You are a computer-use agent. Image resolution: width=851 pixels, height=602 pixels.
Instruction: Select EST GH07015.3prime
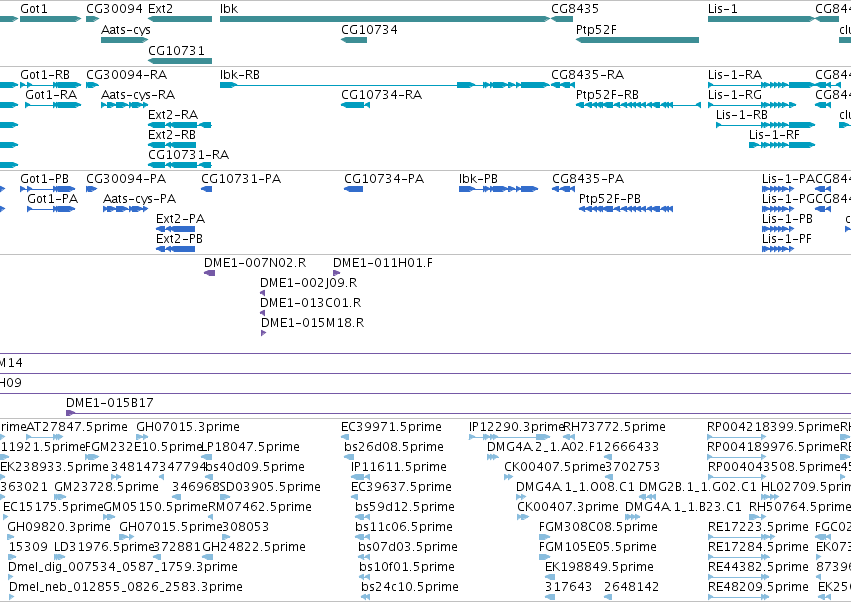142,437
